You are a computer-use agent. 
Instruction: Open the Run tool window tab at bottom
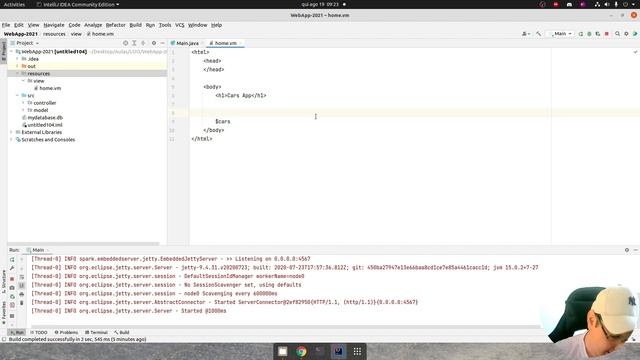click(x=17, y=332)
